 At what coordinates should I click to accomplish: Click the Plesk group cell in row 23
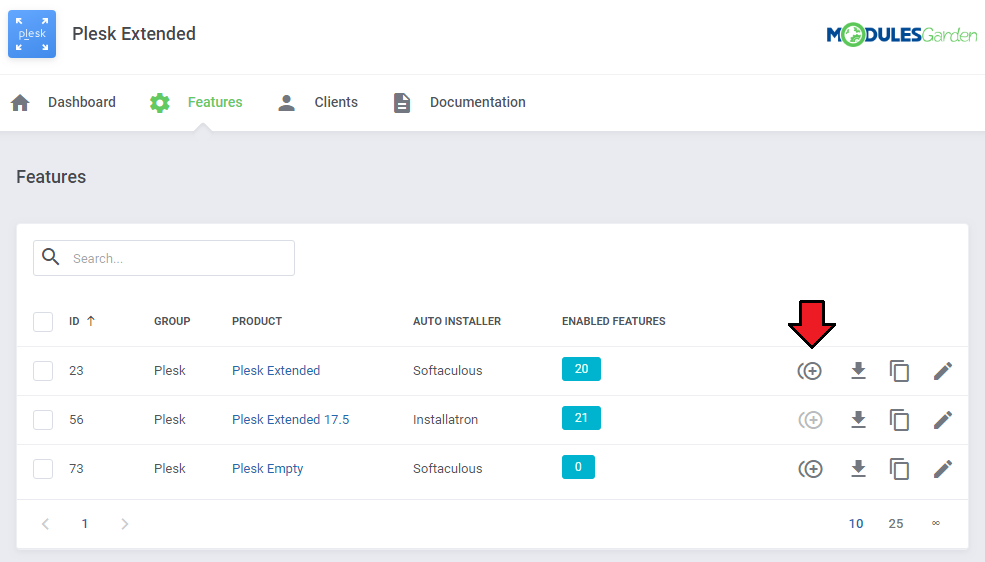pyautogui.click(x=170, y=370)
